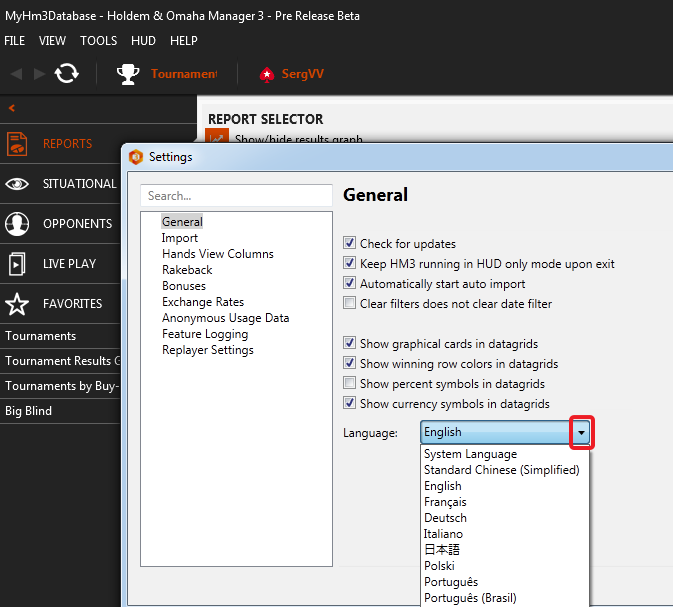
Task: Click the Language dropdown arrow
Action: click(582, 432)
